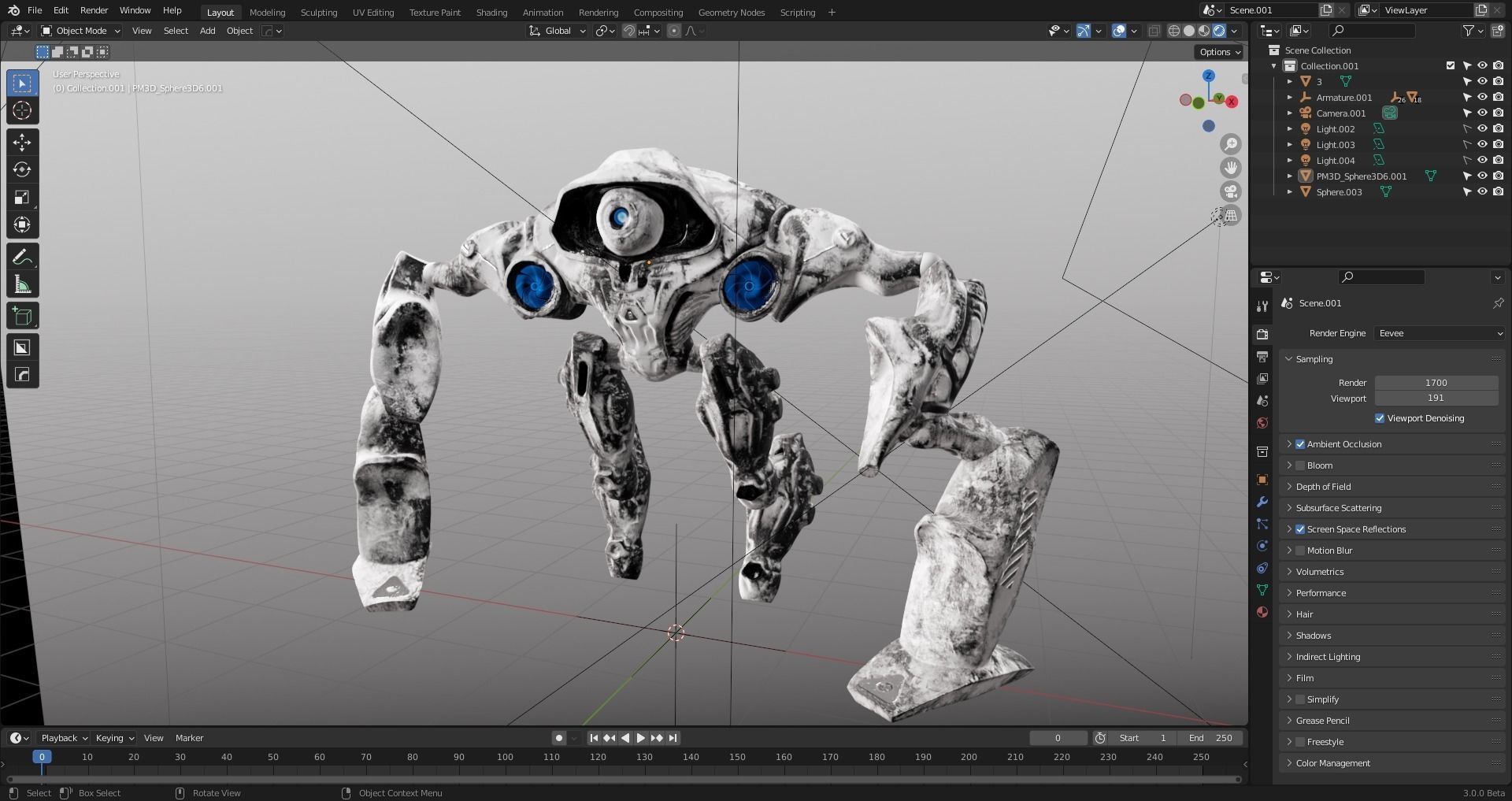The height and width of the screenshot is (801, 1512).
Task: Click the pan view hand icon
Action: point(1230,168)
